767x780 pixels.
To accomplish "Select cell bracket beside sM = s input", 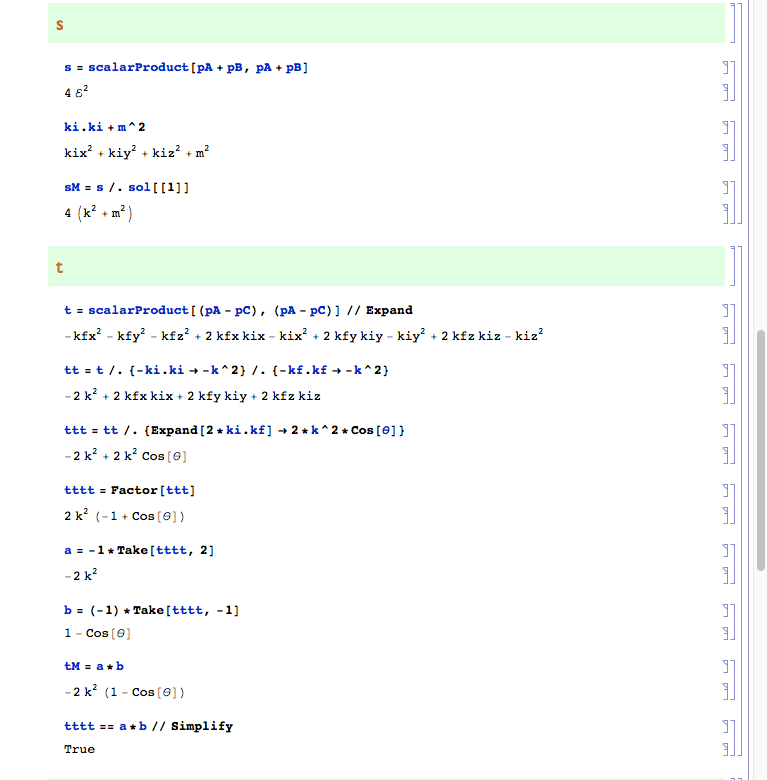I will click(x=726, y=188).
